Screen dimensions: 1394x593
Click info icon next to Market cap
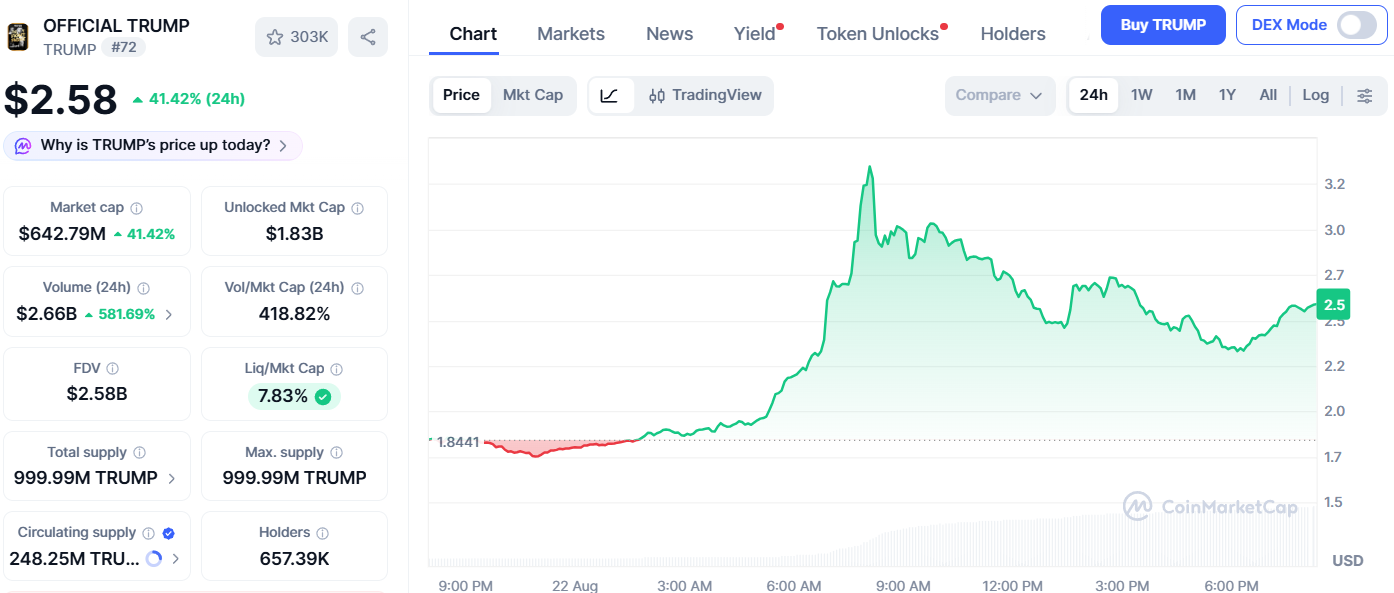137,208
